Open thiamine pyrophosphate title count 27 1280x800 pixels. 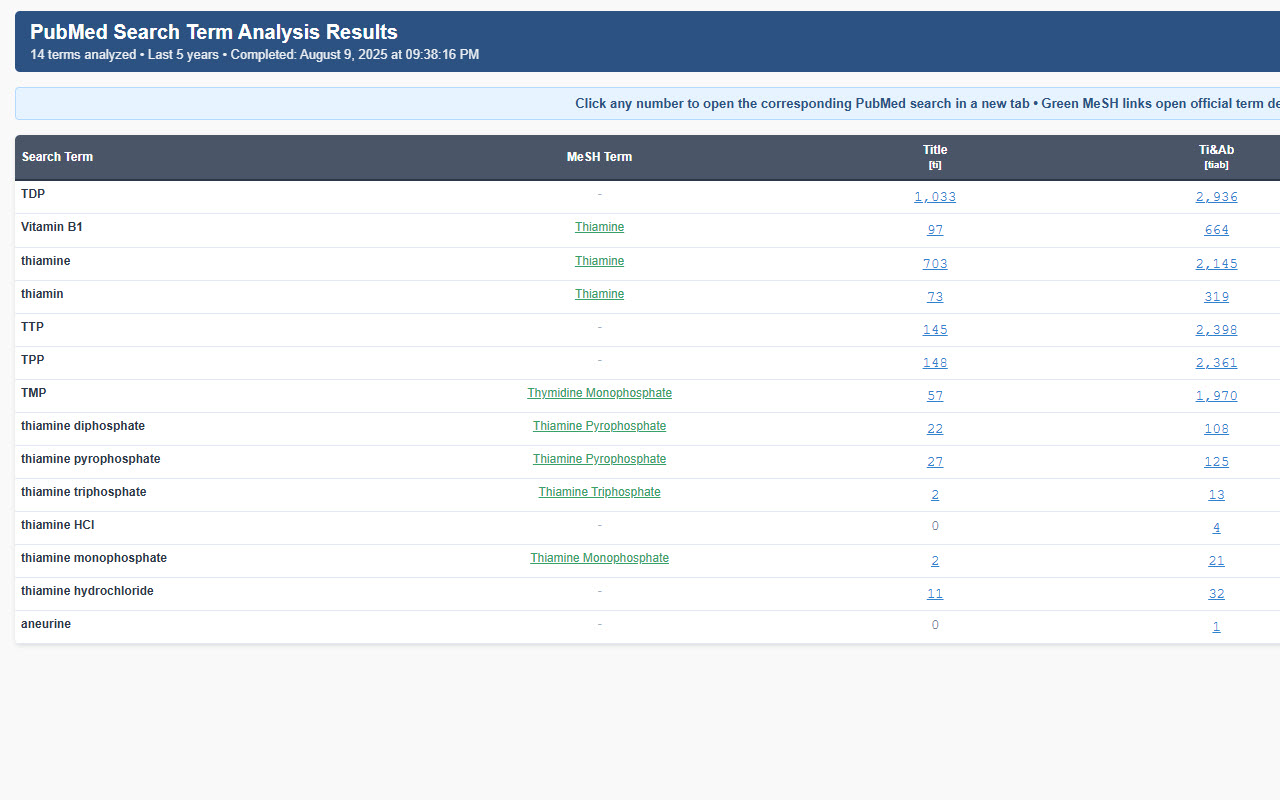935,462
